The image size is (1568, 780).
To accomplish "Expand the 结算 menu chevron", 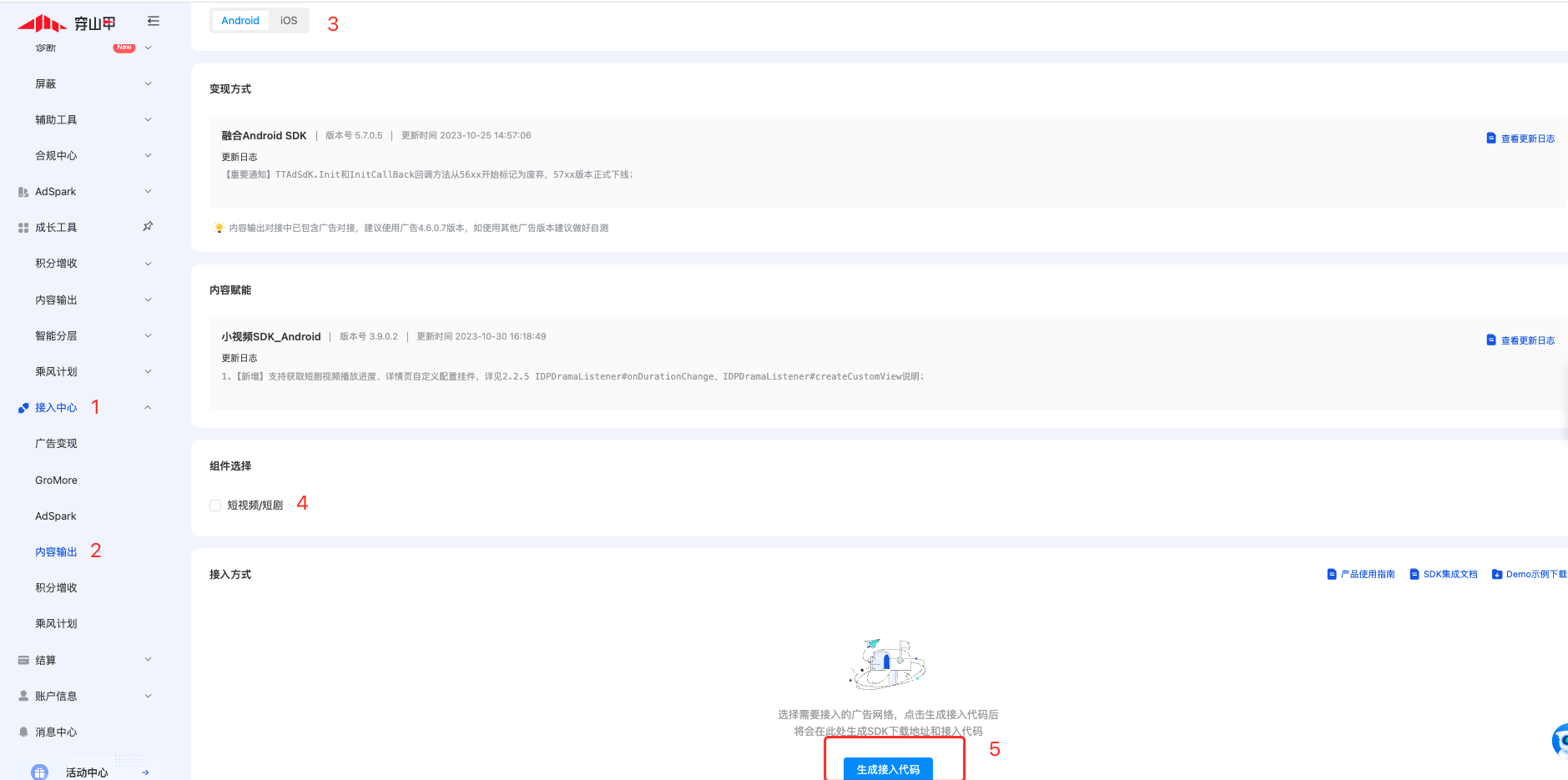I will [x=149, y=660].
